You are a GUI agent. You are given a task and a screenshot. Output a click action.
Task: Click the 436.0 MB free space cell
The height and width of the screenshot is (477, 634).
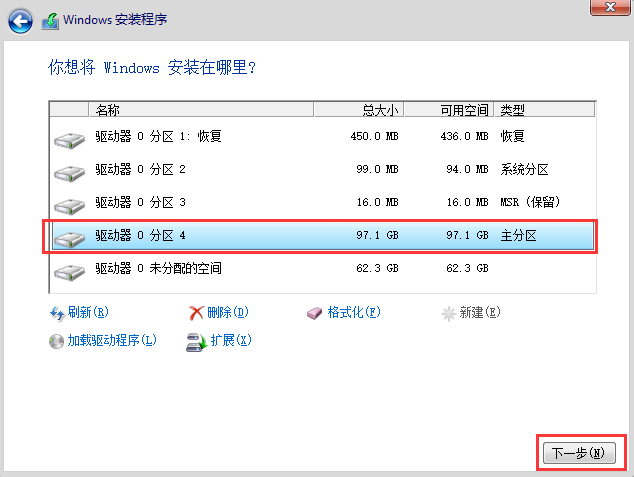464,136
